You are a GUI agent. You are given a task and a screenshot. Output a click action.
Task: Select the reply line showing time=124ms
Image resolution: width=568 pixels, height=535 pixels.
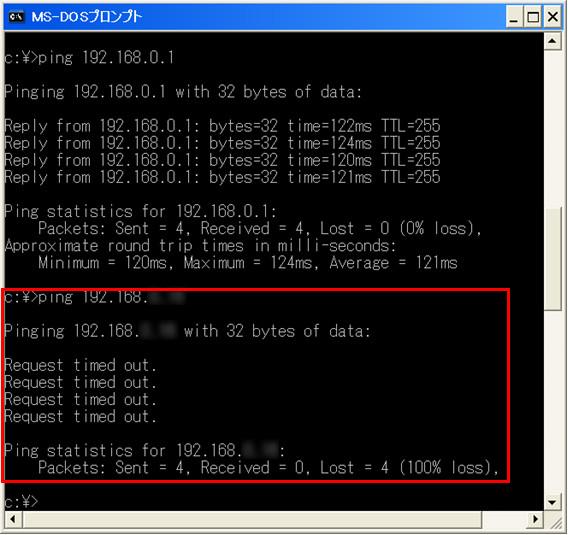(x=222, y=143)
